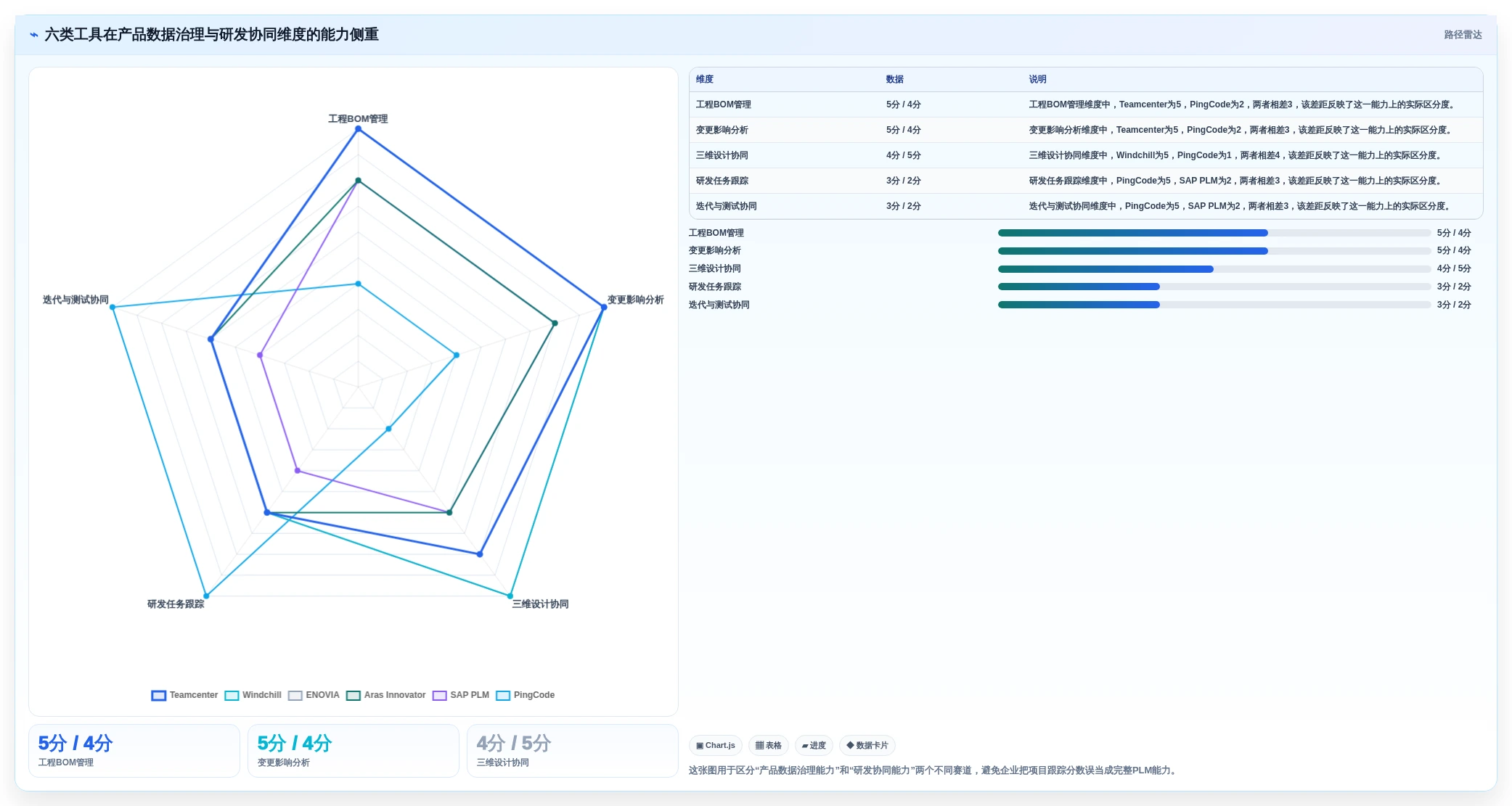Image resolution: width=1512 pixels, height=806 pixels.
Task: Select 变更影响分析 table row cell
Action: point(722,130)
